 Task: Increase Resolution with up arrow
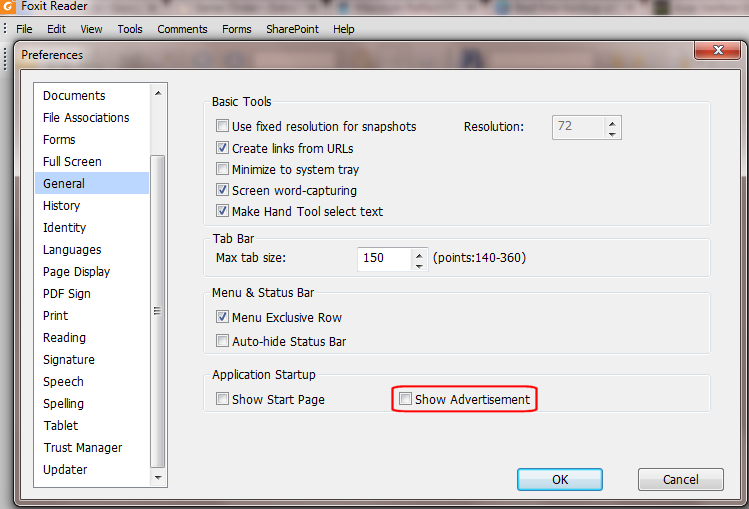[x=612, y=123]
